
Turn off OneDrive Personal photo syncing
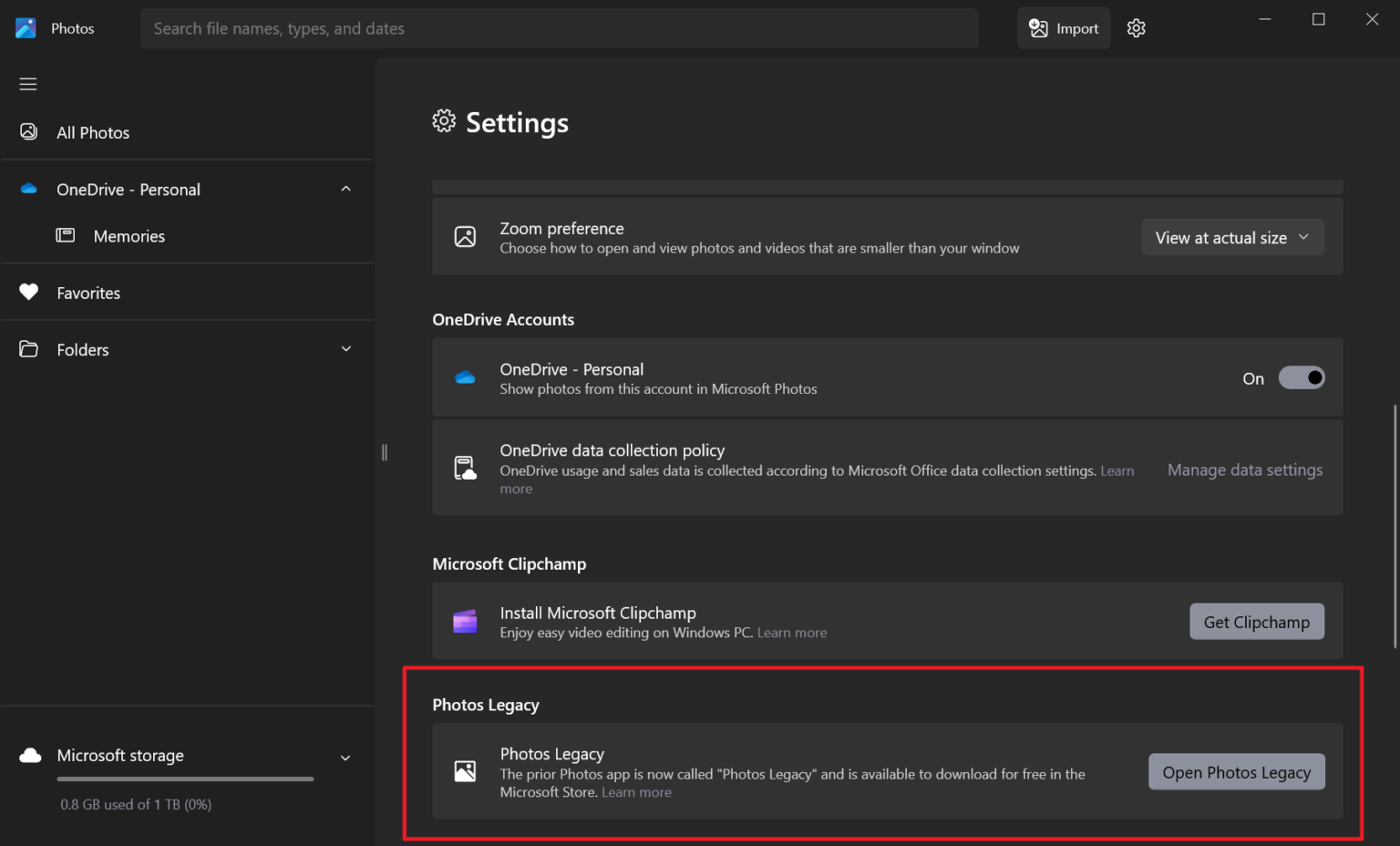pyautogui.click(x=1302, y=377)
